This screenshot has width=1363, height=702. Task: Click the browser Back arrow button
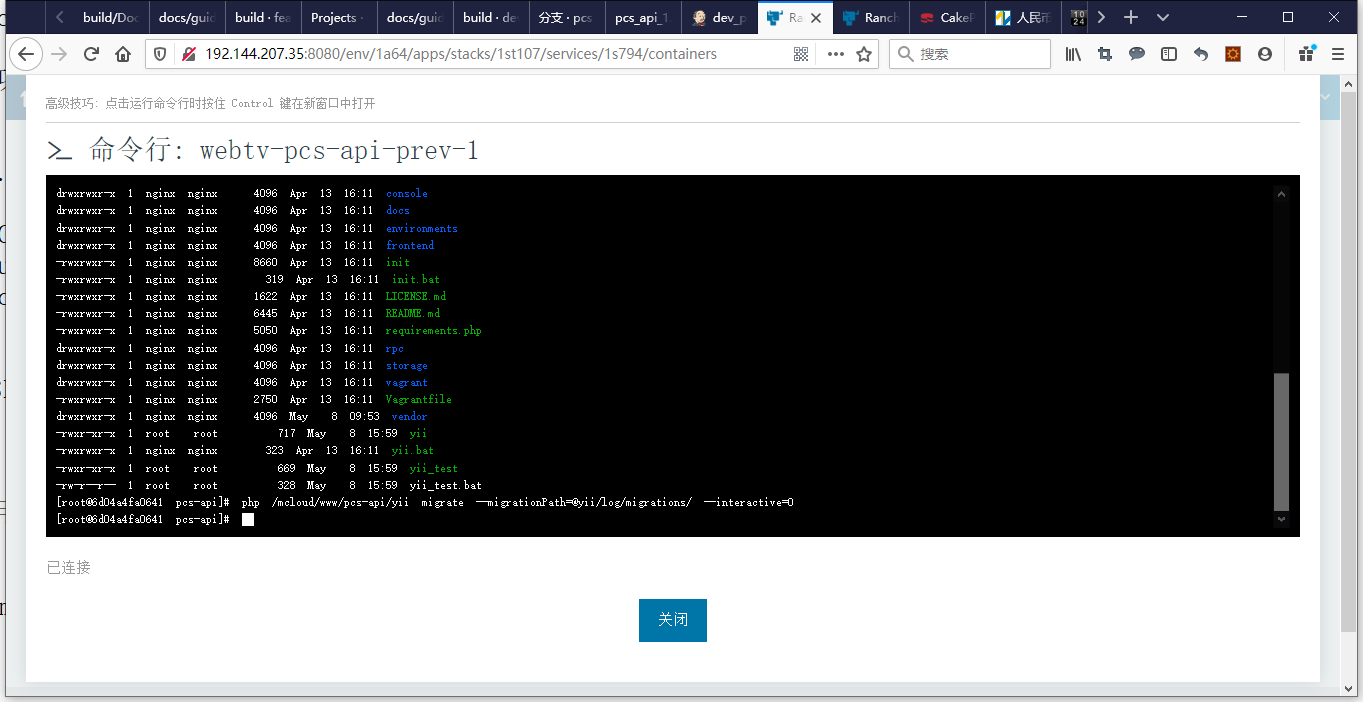click(x=25, y=54)
